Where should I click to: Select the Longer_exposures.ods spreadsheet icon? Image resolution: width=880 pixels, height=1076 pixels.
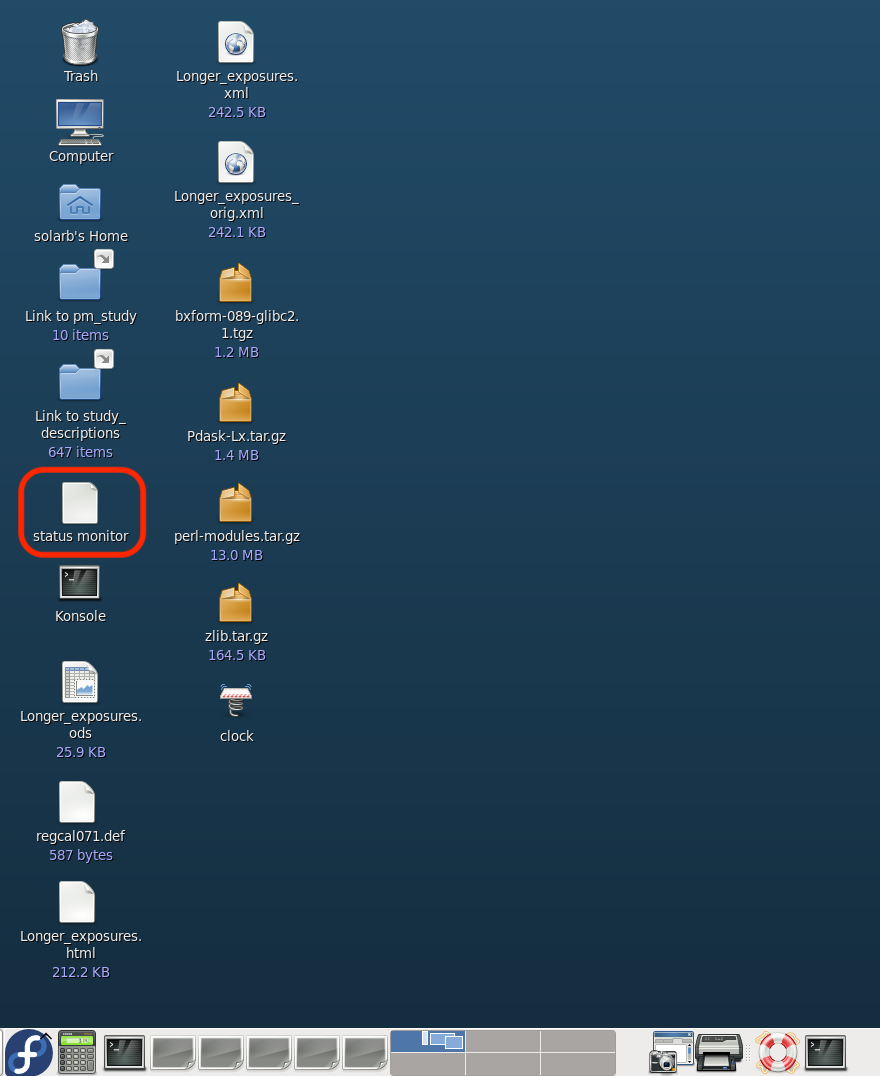pos(80,682)
